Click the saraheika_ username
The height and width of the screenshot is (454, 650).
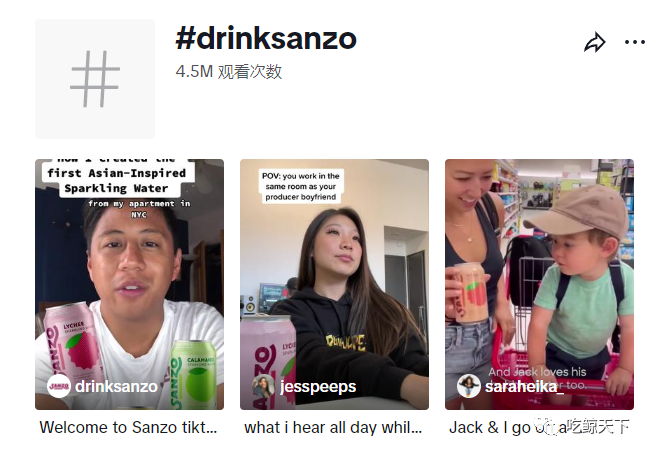pos(524,386)
